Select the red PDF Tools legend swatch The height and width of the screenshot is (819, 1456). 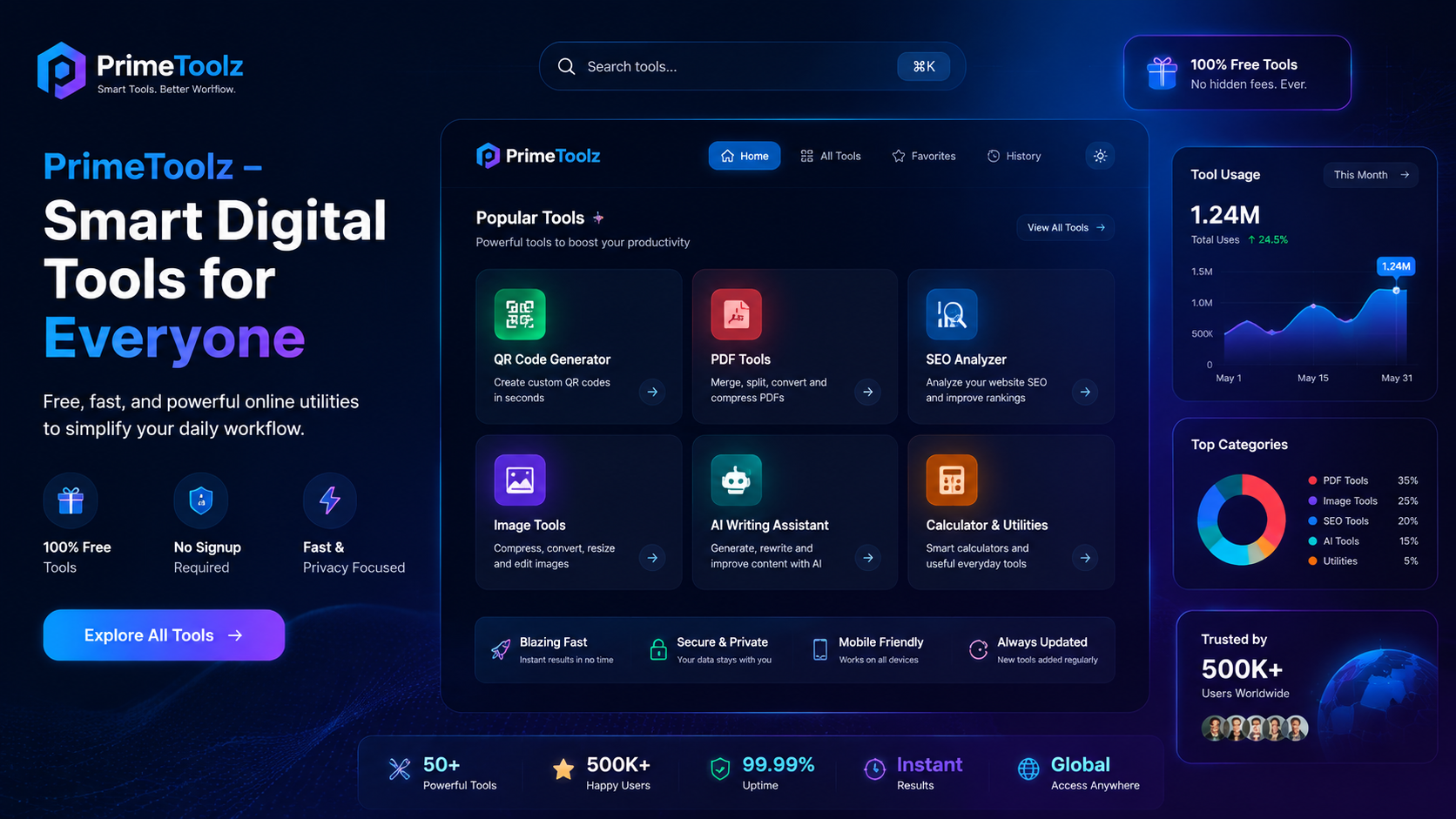point(1312,480)
